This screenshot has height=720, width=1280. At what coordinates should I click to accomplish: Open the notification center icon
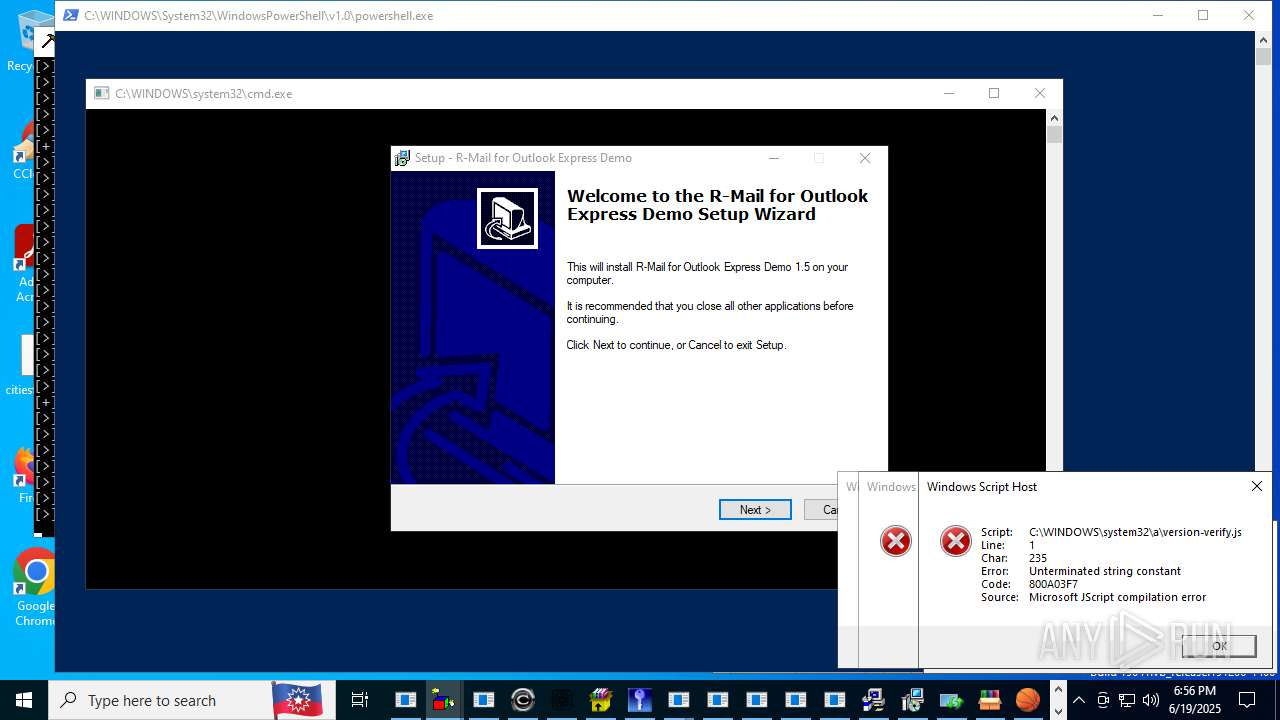[x=1247, y=700]
